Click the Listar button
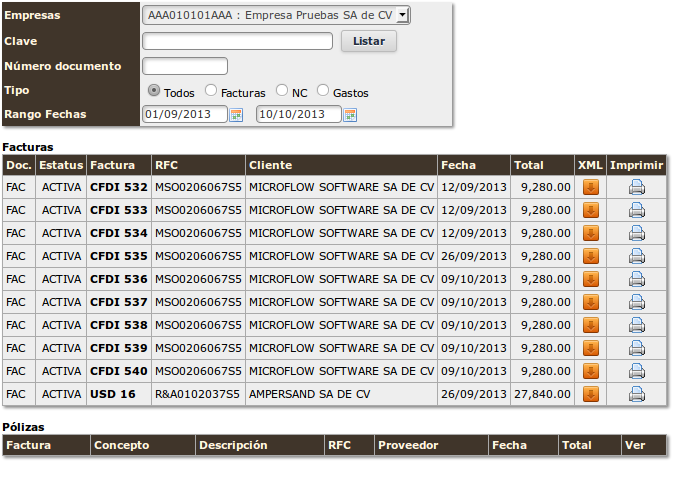Viewport: 673px width, 483px height. point(369,41)
